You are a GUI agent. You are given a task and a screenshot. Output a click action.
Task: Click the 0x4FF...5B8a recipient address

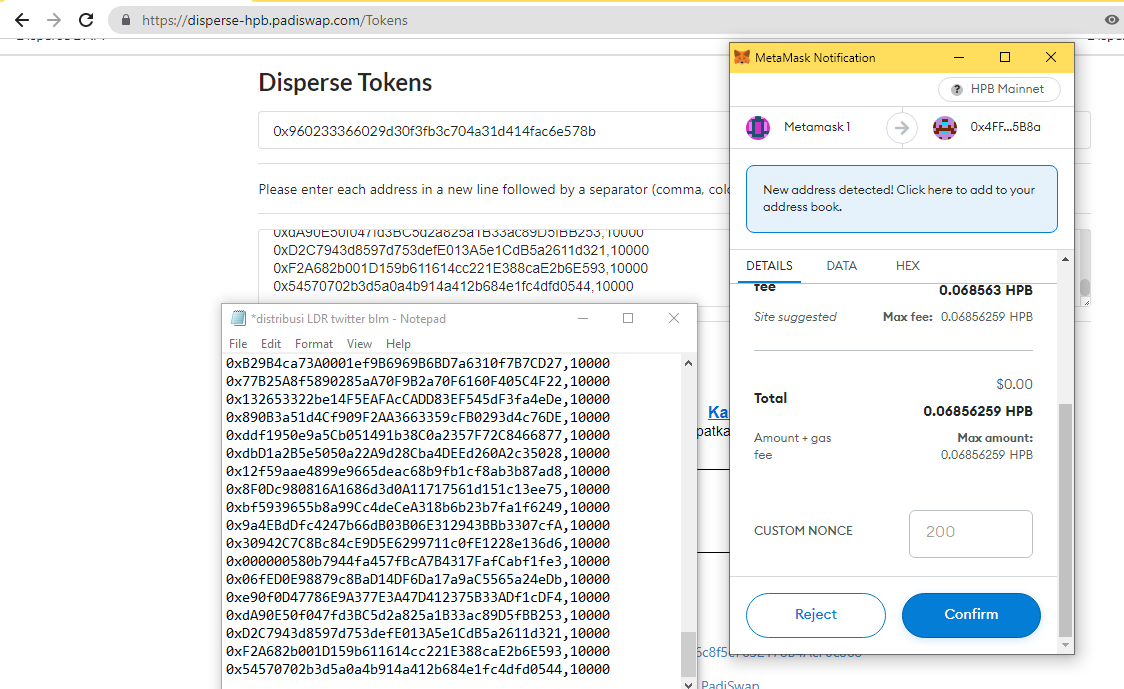pos(1005,127)
